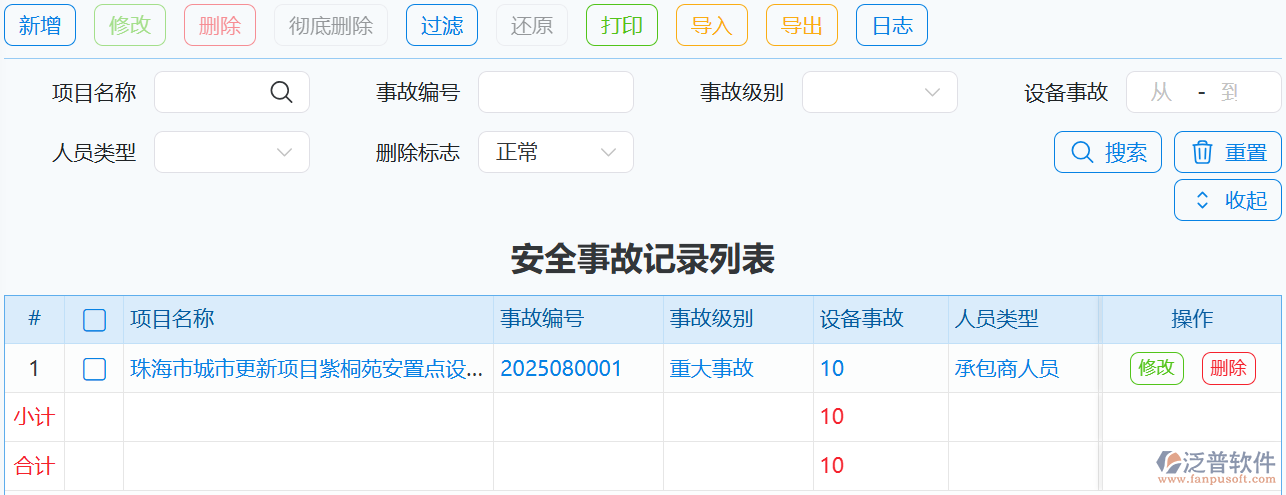The height and width of the screenshot is (495, 1286).
Task: Click accident number 2025080001
Action: 561,369
